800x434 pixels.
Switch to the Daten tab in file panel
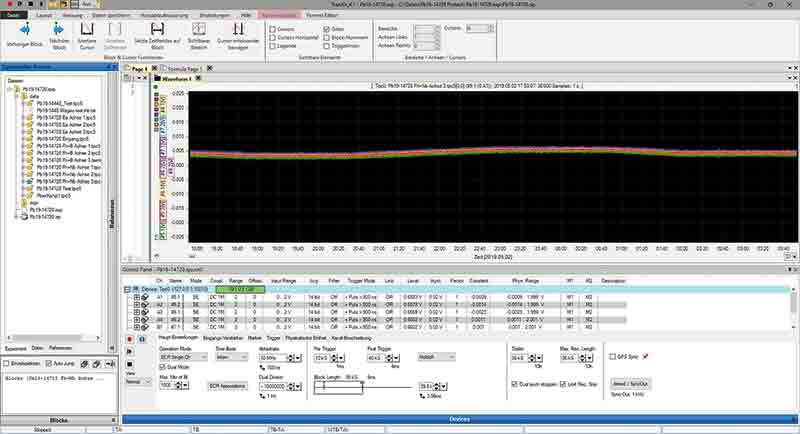37,348
